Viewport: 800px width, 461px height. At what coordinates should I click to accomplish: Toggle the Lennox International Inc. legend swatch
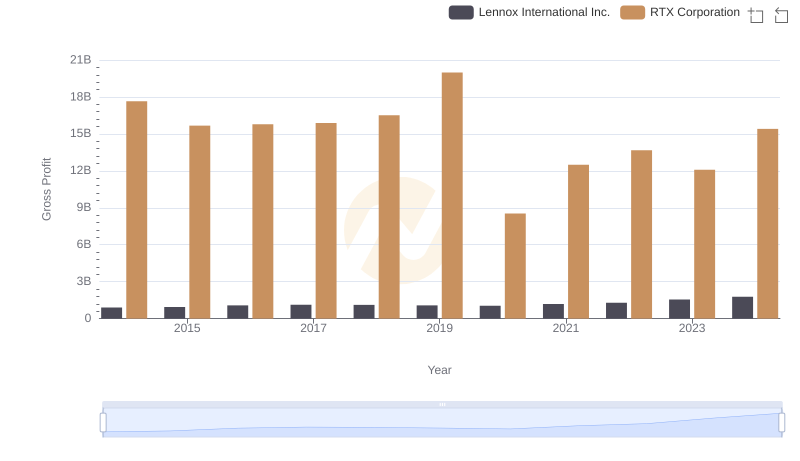tap(461, 12)
